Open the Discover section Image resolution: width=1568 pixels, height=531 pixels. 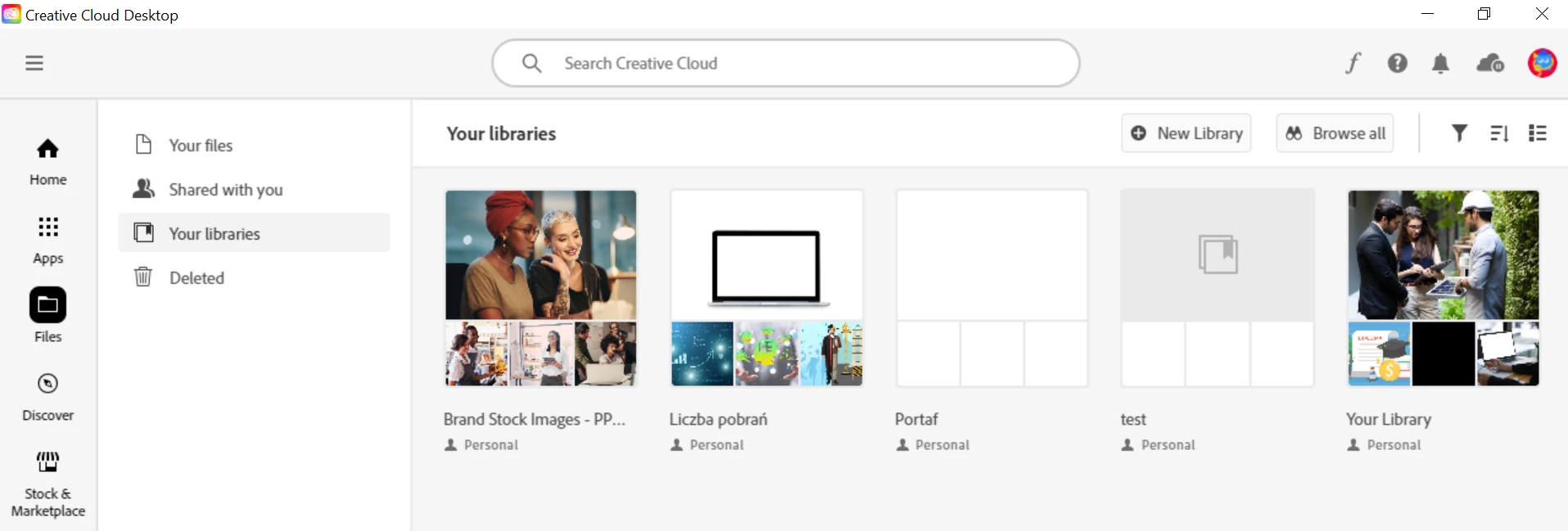(x=48, y=398)
